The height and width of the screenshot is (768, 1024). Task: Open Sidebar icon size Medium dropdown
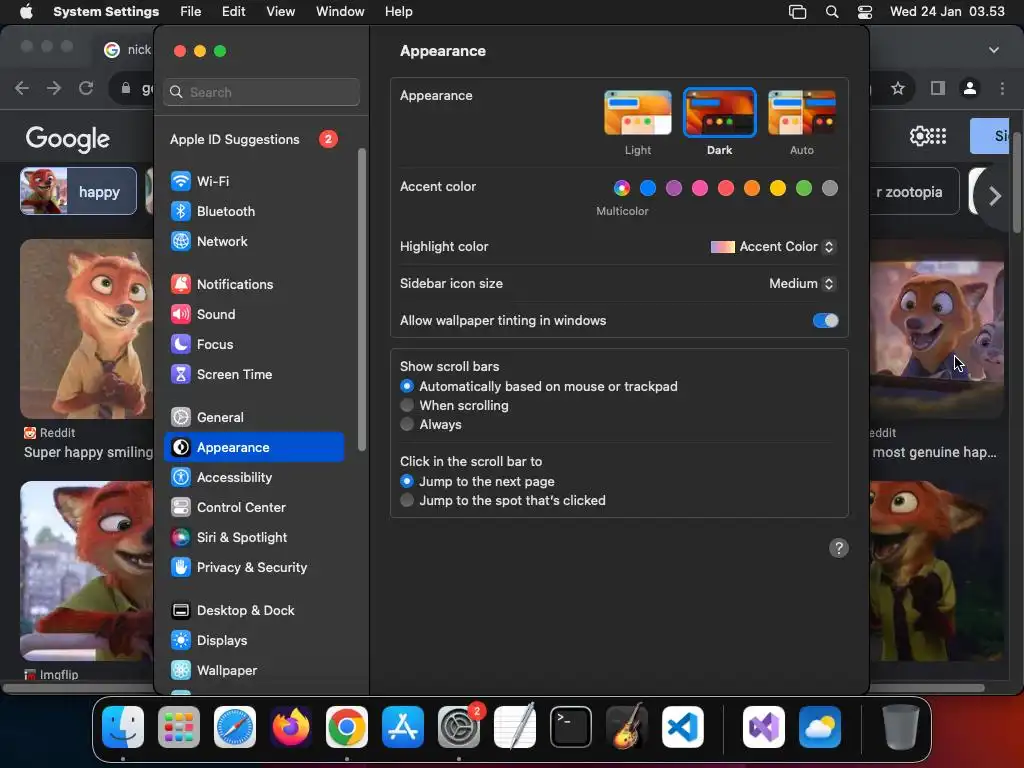pyautogui.click(x=802, y=283)
